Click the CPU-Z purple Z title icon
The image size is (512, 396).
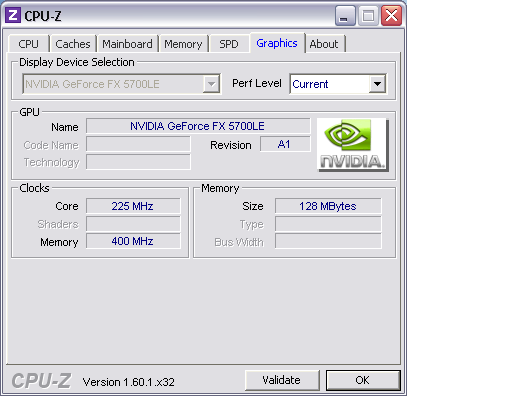pyautogui.click(x=13, y=15)
